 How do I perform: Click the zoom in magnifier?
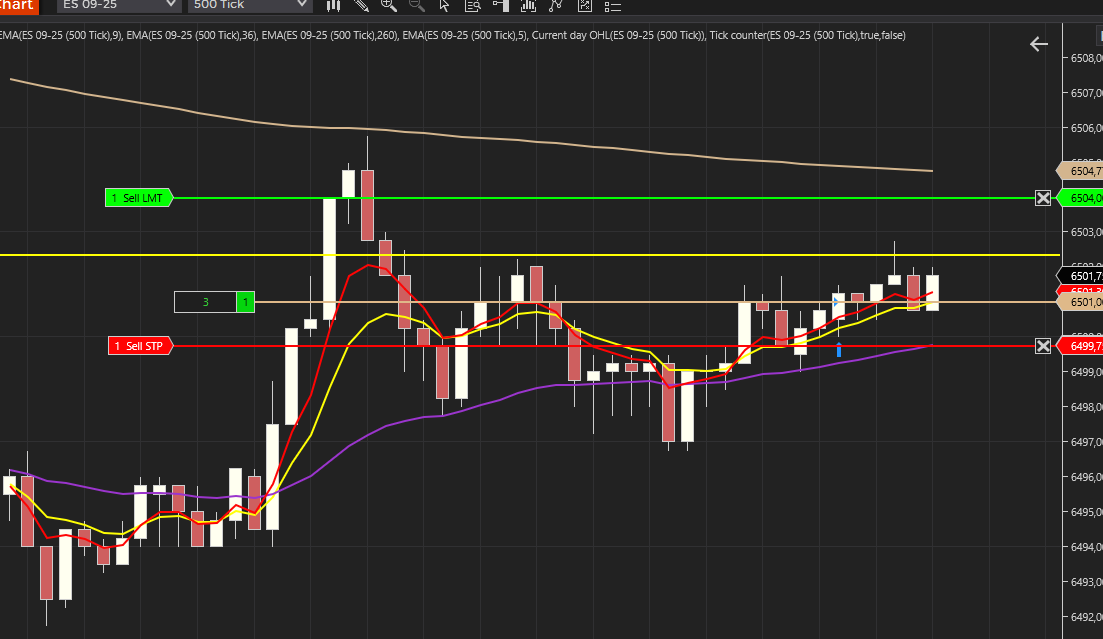(x=388, y=6)
